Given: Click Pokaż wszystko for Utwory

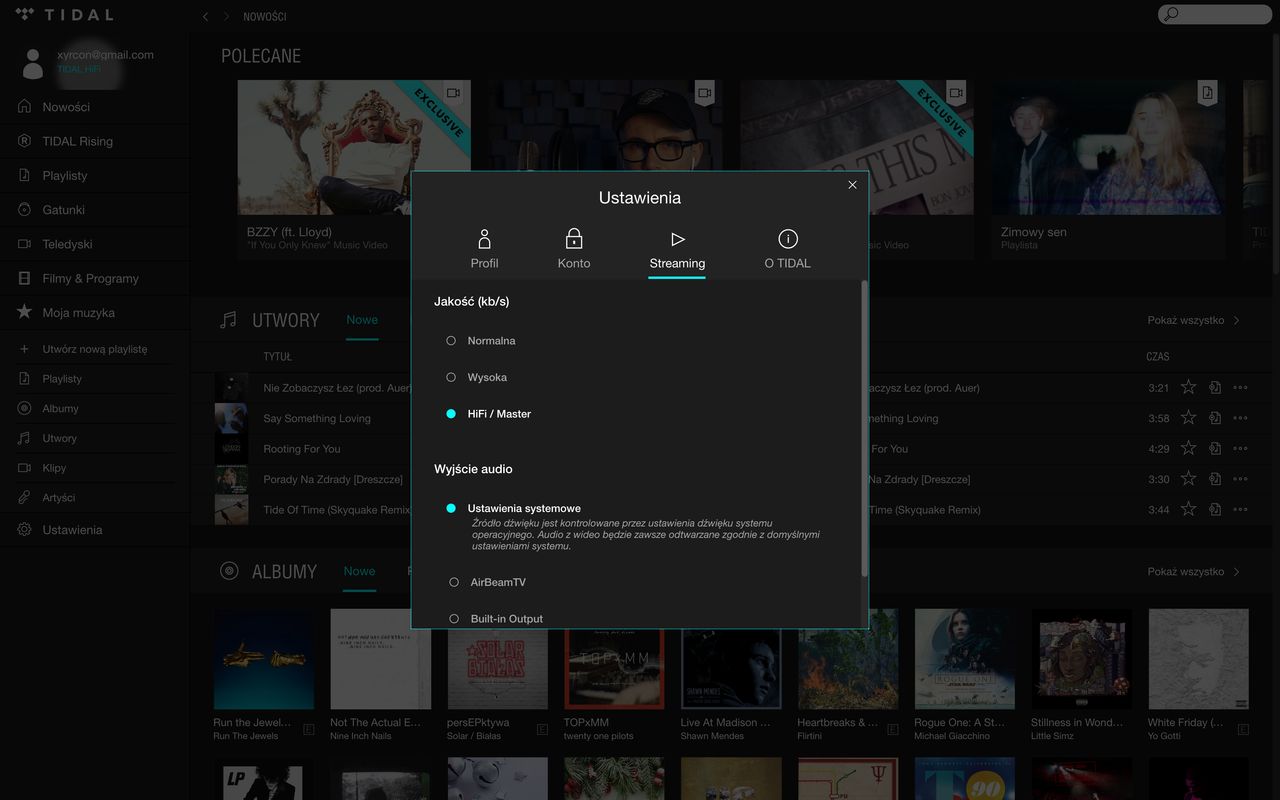Looking at the screenshot, I should click(x=1193, y=320).
